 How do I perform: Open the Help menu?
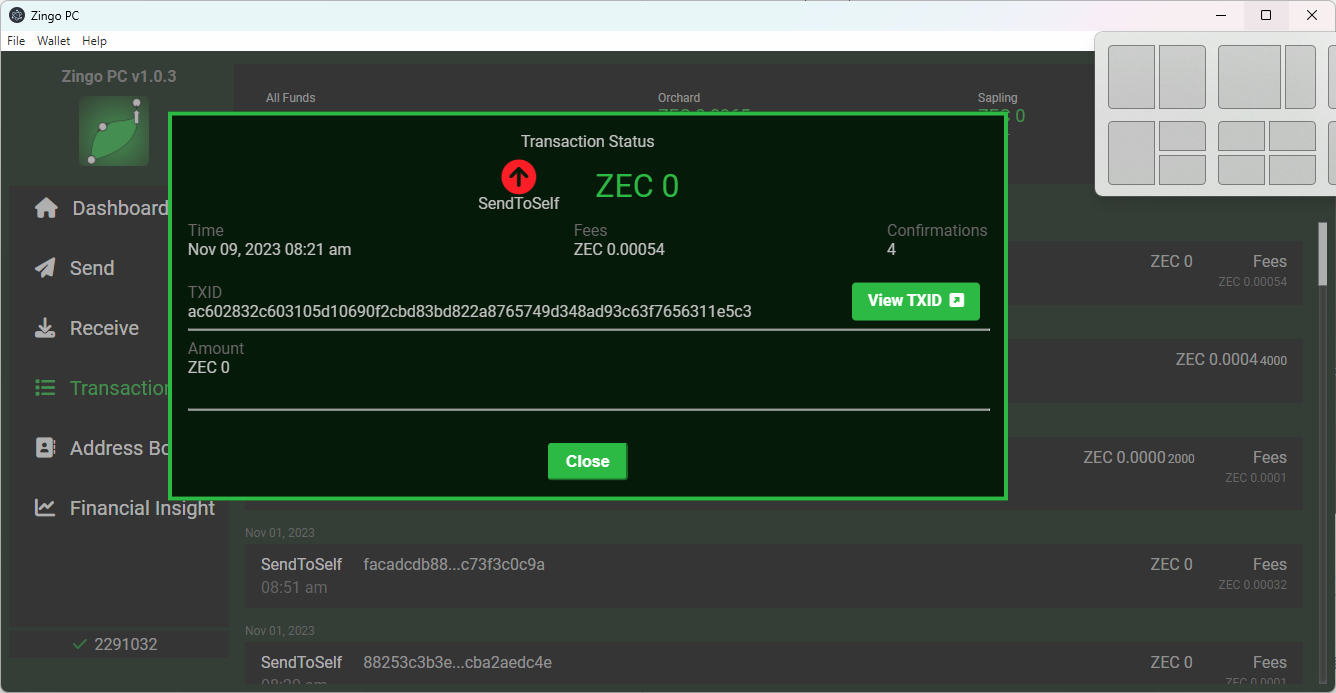click(x=94, y=41)
